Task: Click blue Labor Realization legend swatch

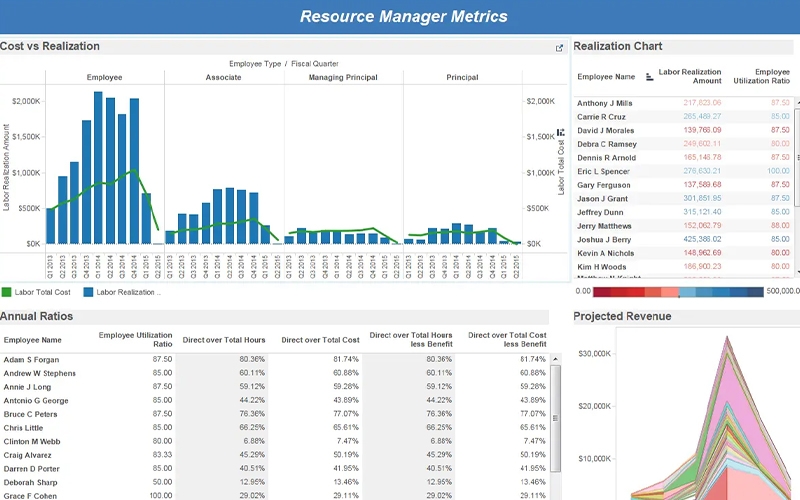Action: click(89, 292)
